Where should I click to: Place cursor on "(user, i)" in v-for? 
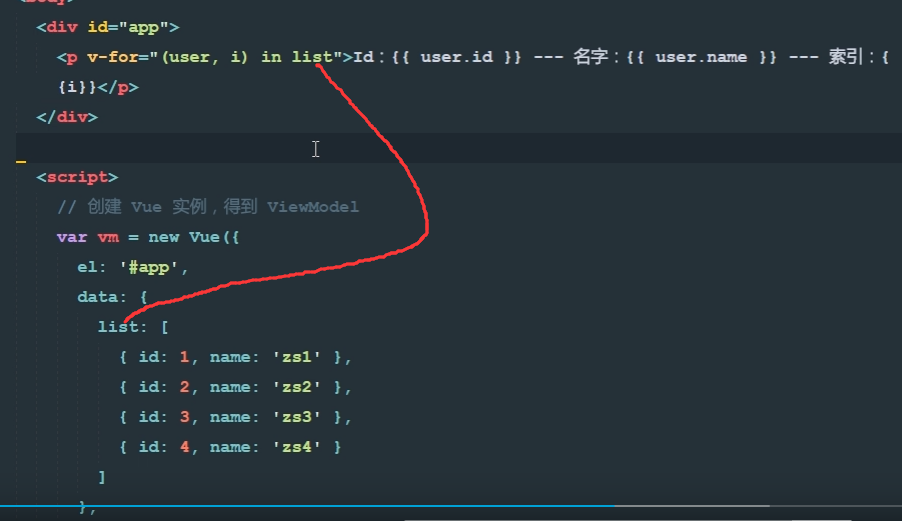click(x=205, y=58)
